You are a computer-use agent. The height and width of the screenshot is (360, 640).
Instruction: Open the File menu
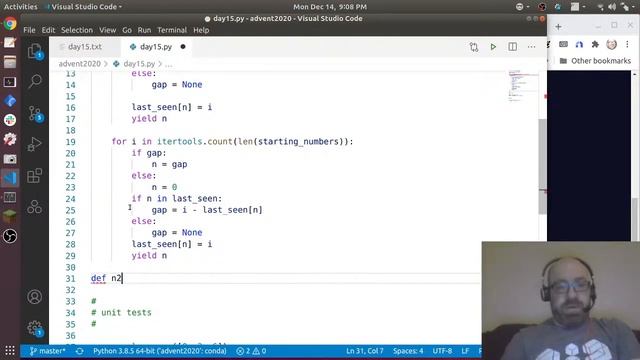click(29, 30)
